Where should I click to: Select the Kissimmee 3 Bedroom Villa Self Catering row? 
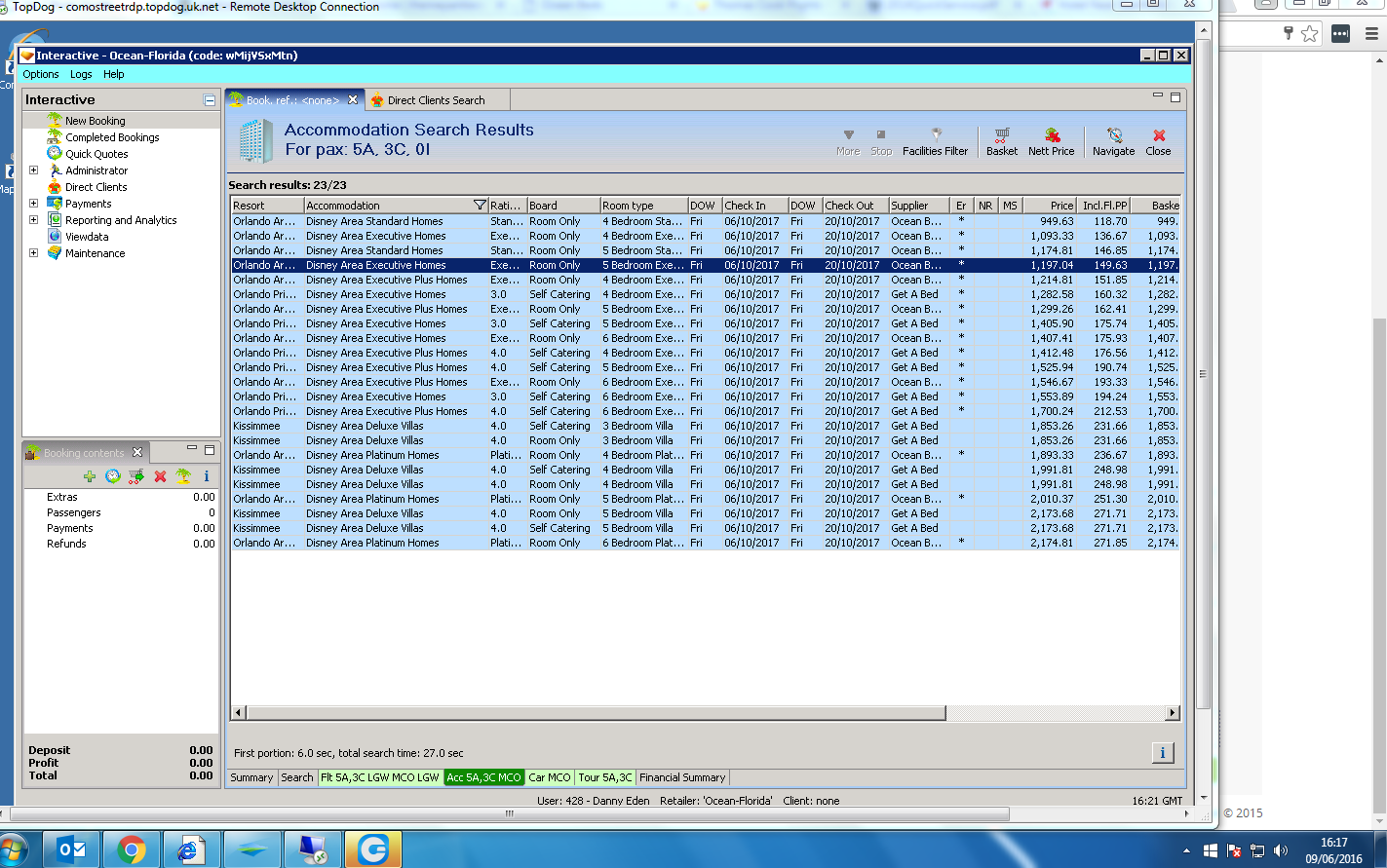tap(705, 426)
